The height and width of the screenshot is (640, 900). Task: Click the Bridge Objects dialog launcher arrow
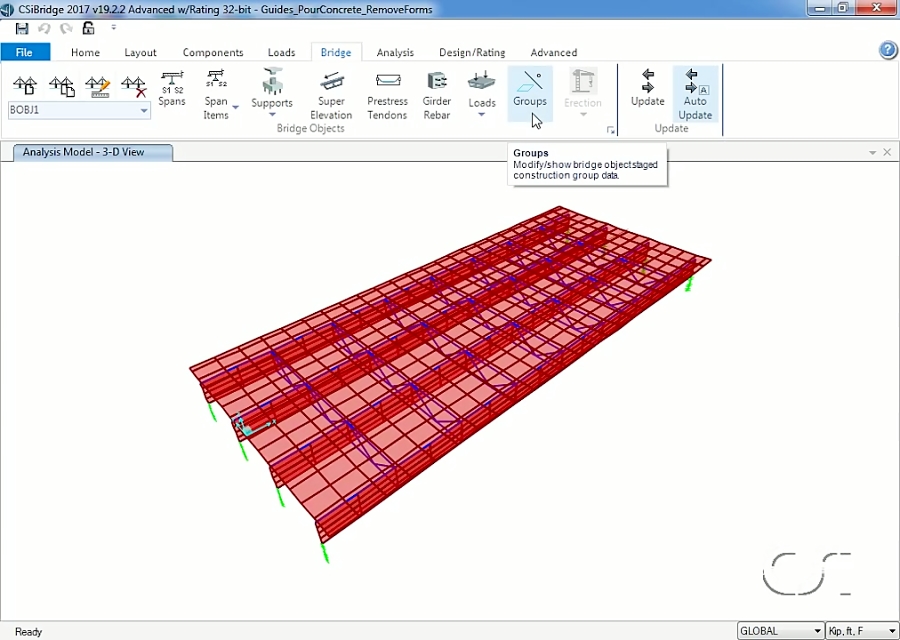pos(611,130)
